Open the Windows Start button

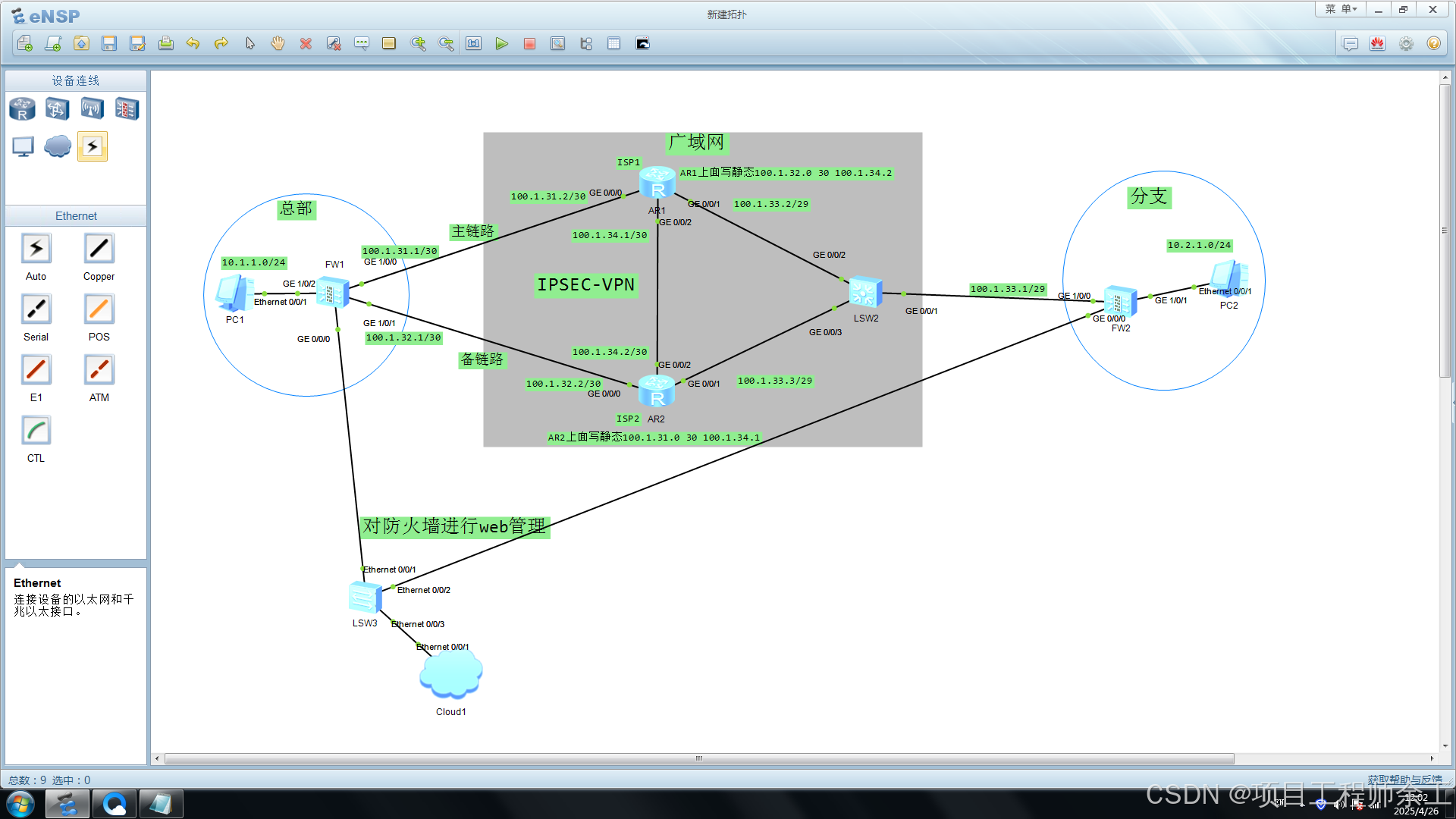point(20,804)
